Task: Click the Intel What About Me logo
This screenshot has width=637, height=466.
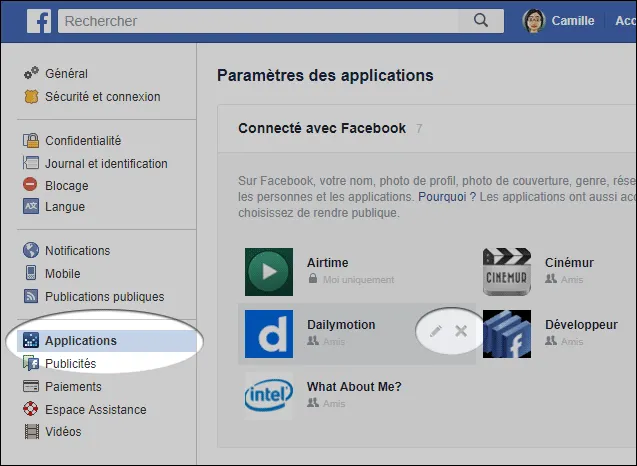Action: coord(269,396)
